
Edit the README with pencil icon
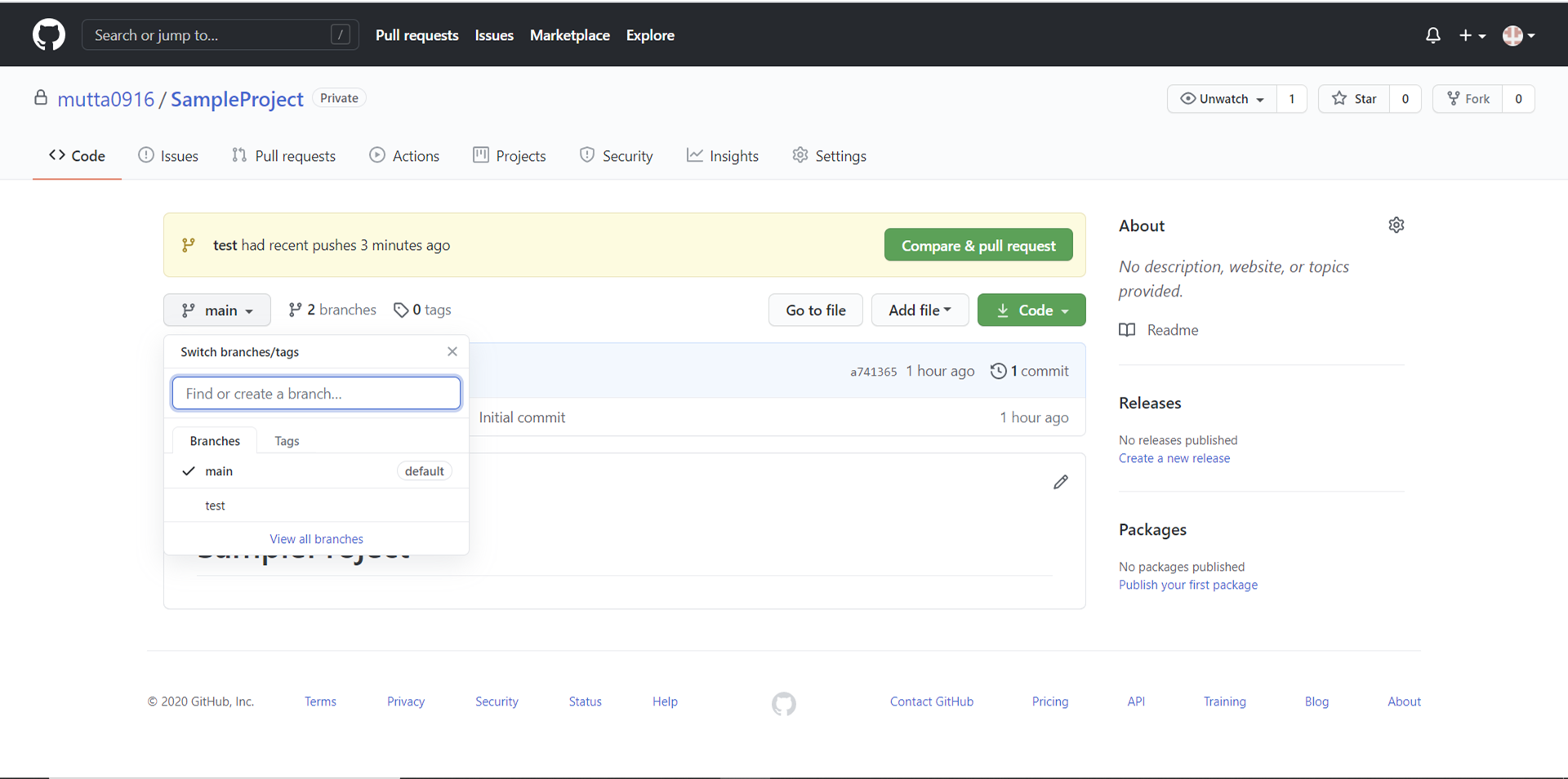click(1060, 482)
